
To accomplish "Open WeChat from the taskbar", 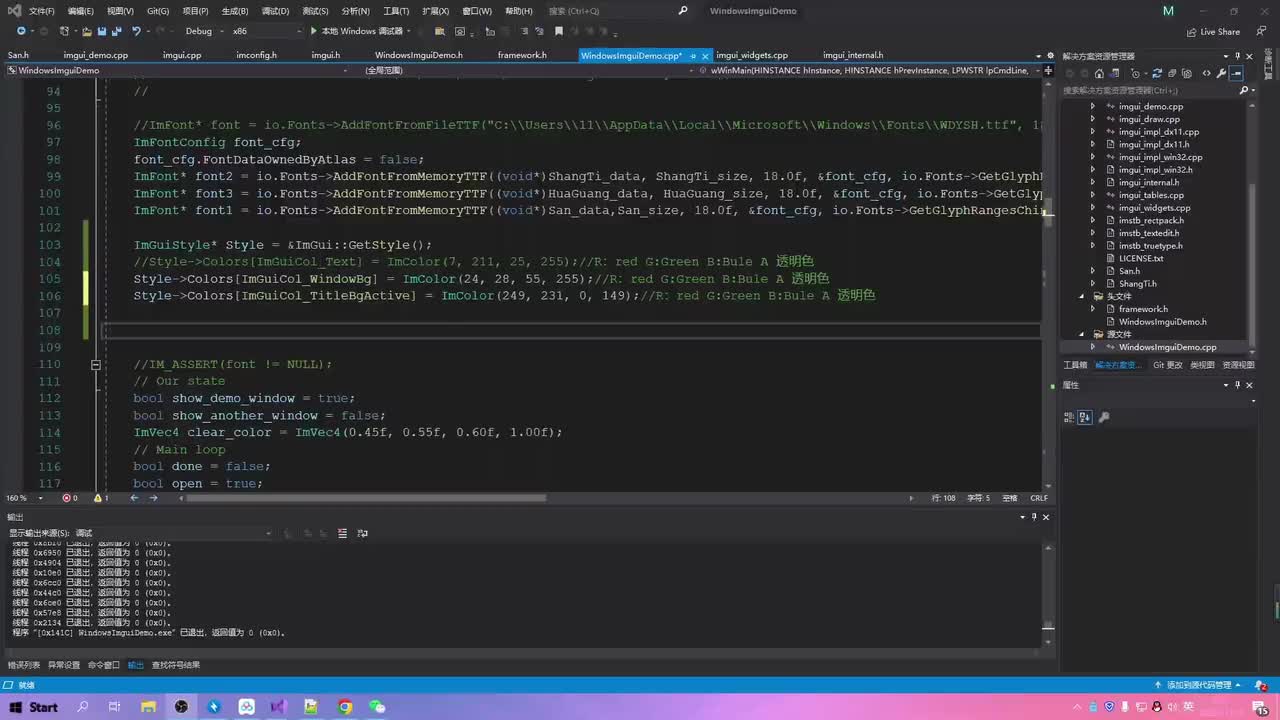I will click(377, 707).
